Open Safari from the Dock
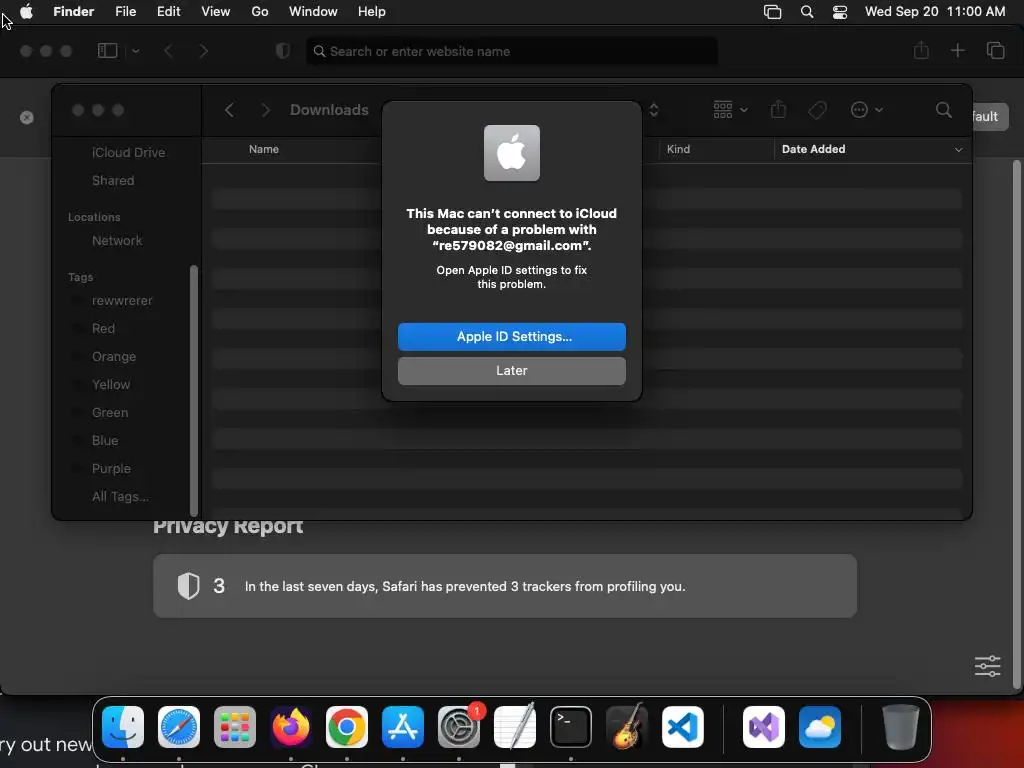The width and height of the screenshot is (1024, 768). [x=179, y=727]
